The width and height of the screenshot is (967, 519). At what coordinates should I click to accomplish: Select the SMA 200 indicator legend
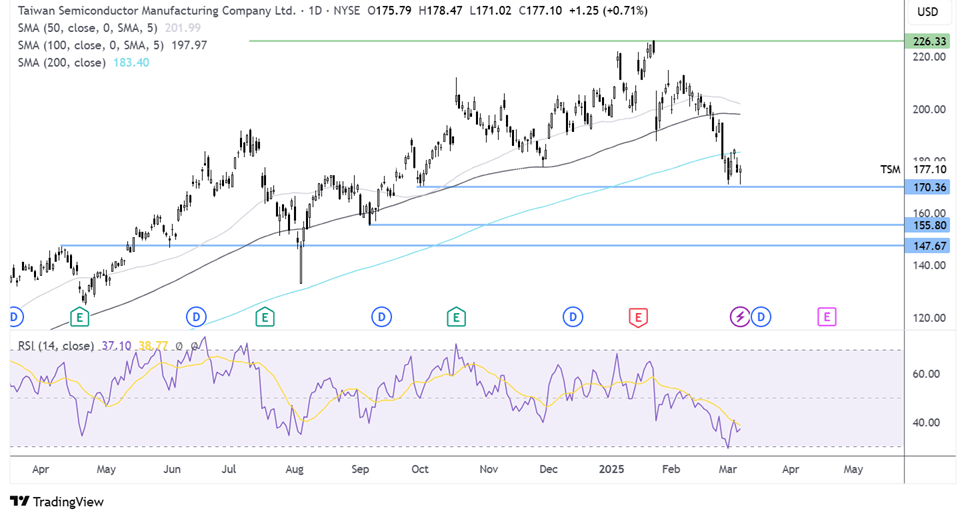coord(62,62)
